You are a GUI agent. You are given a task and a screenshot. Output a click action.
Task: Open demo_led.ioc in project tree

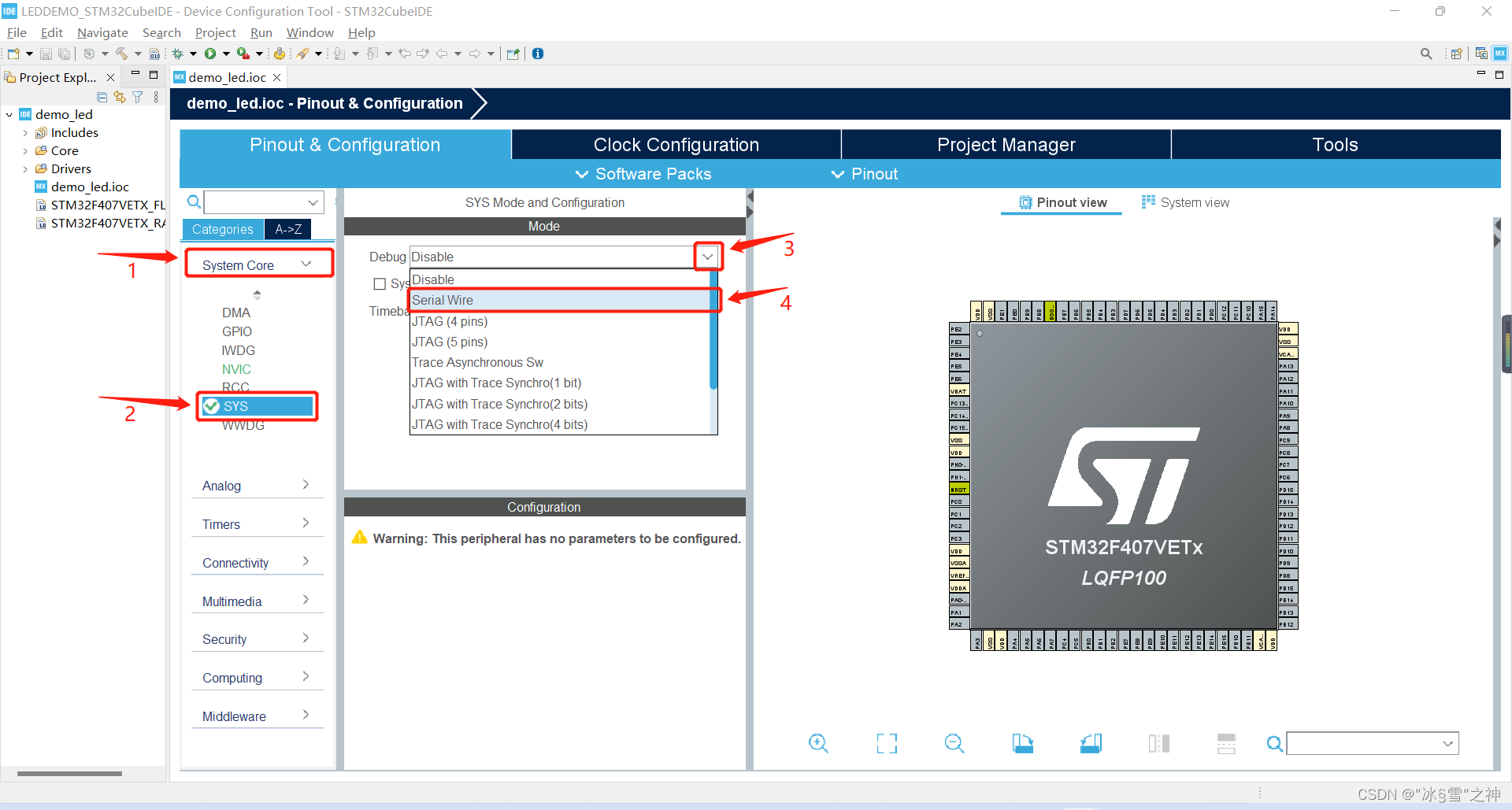(90, 187)
